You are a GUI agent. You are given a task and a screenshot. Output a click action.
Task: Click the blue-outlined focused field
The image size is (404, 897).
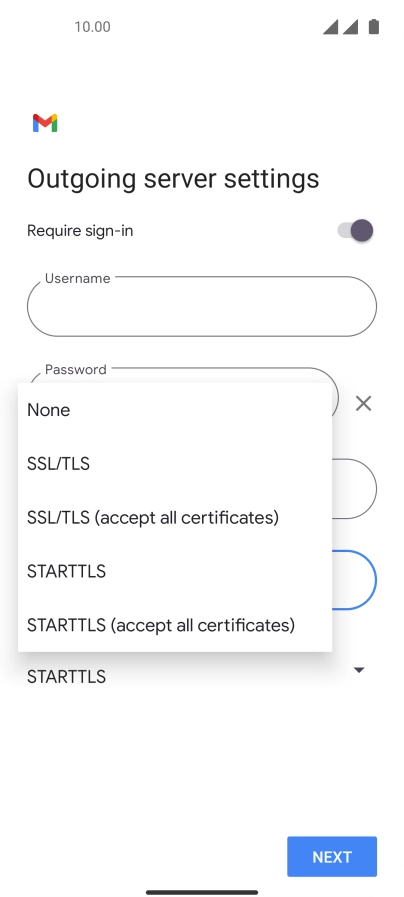(354, 580)
